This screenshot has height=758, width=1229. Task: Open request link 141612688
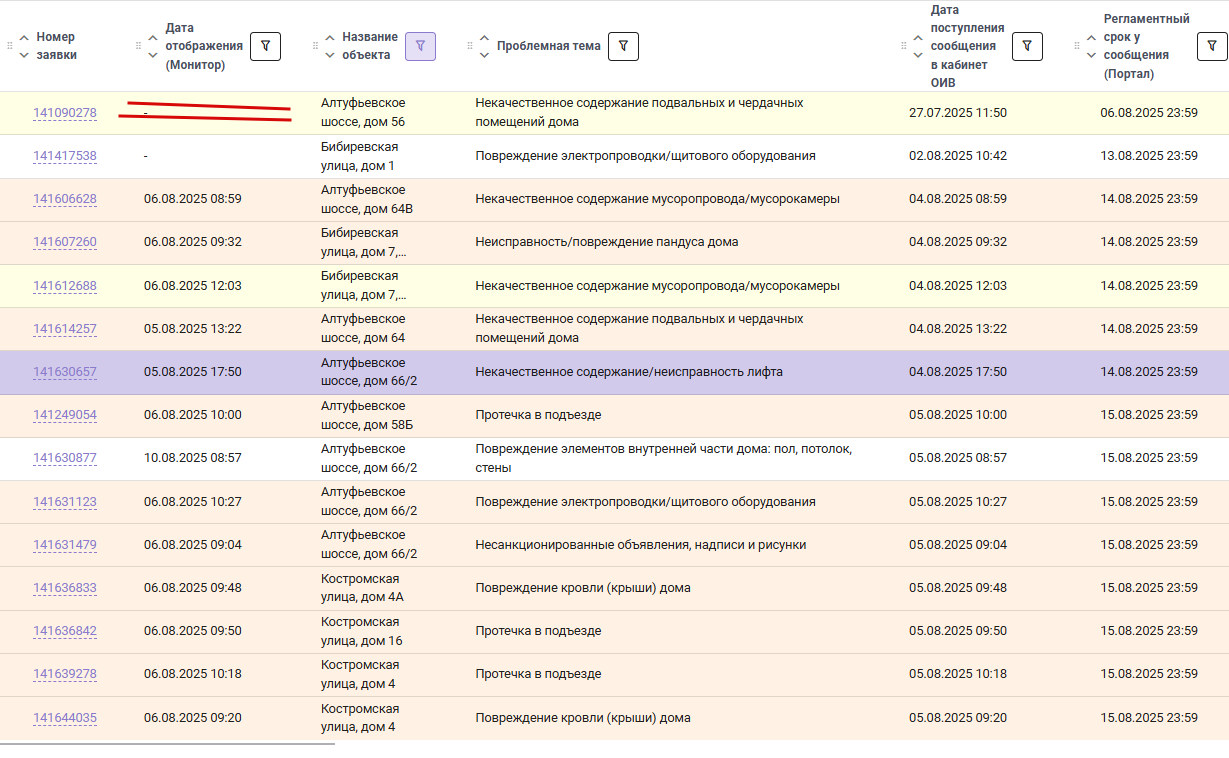tap(65, 286)
